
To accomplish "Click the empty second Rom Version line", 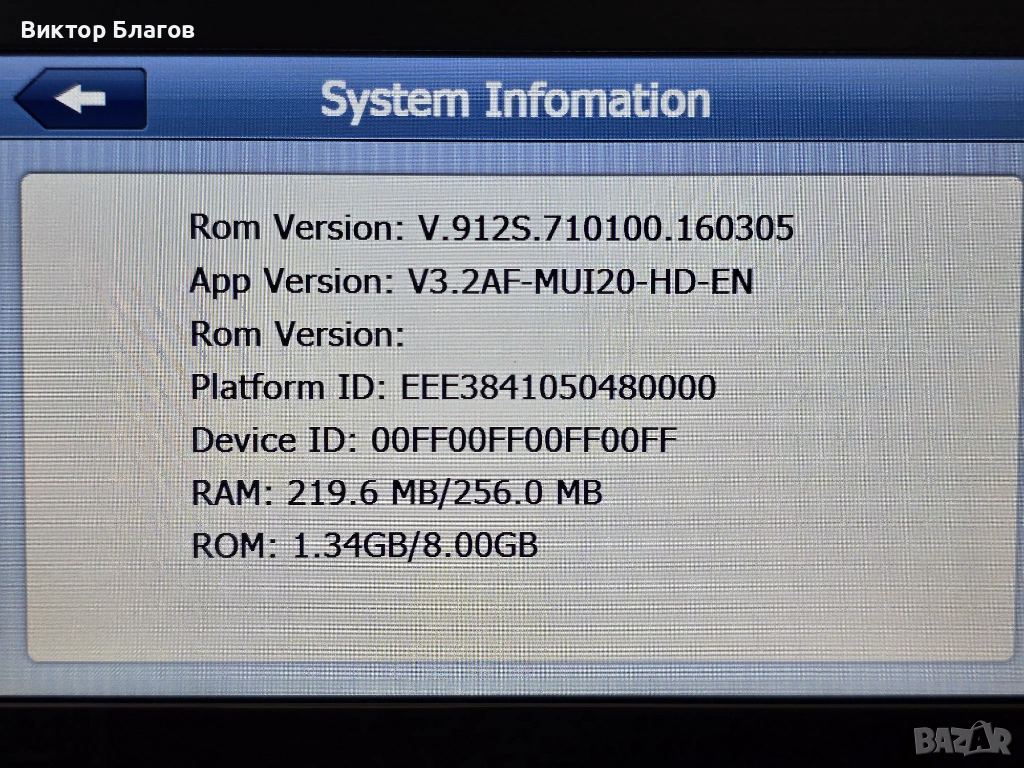I will (297, 334).
